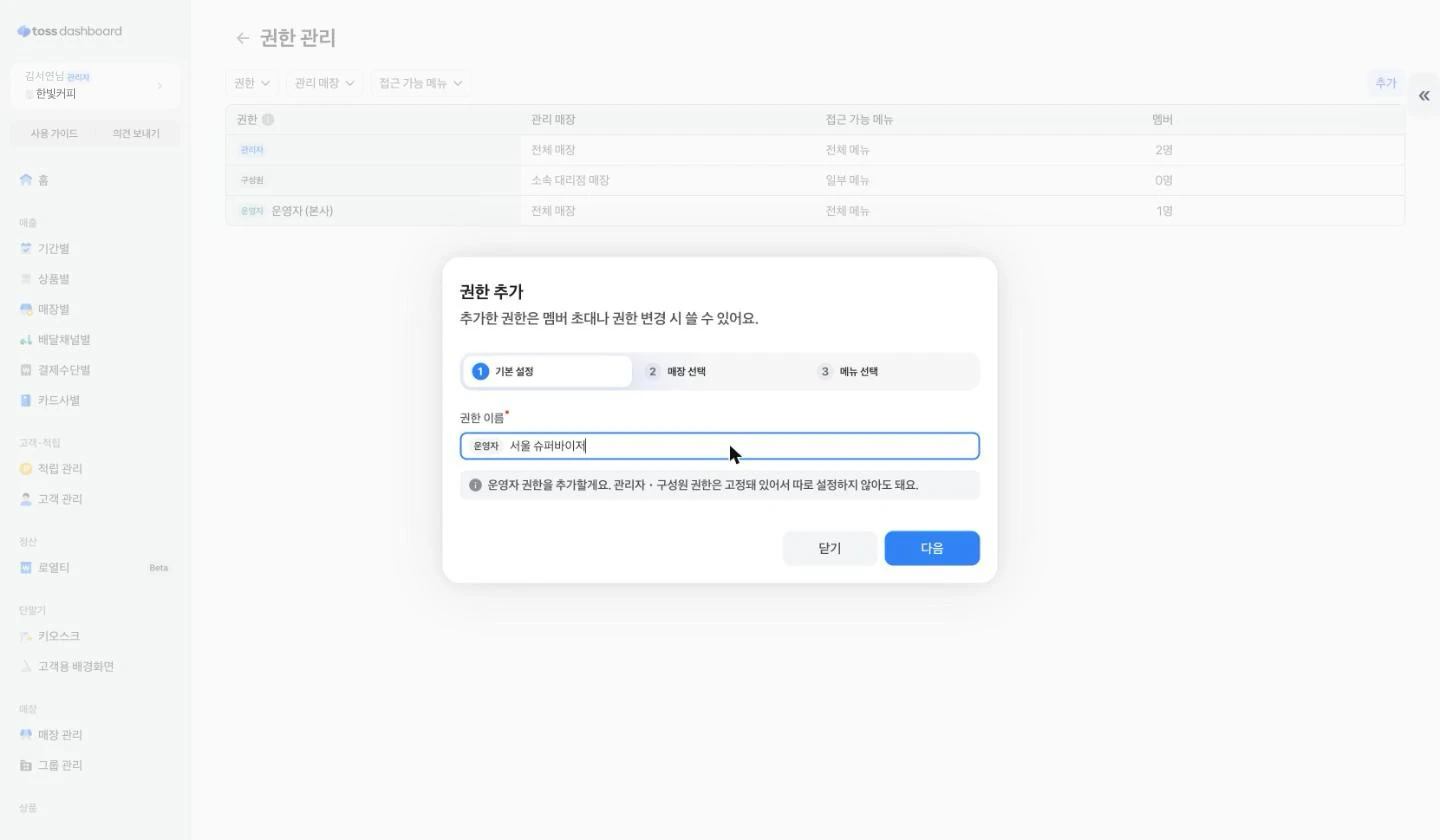Viewport: 1440px width, 840px height.
Task: Click the info icon in dialog notice
Action: [475, 485]
